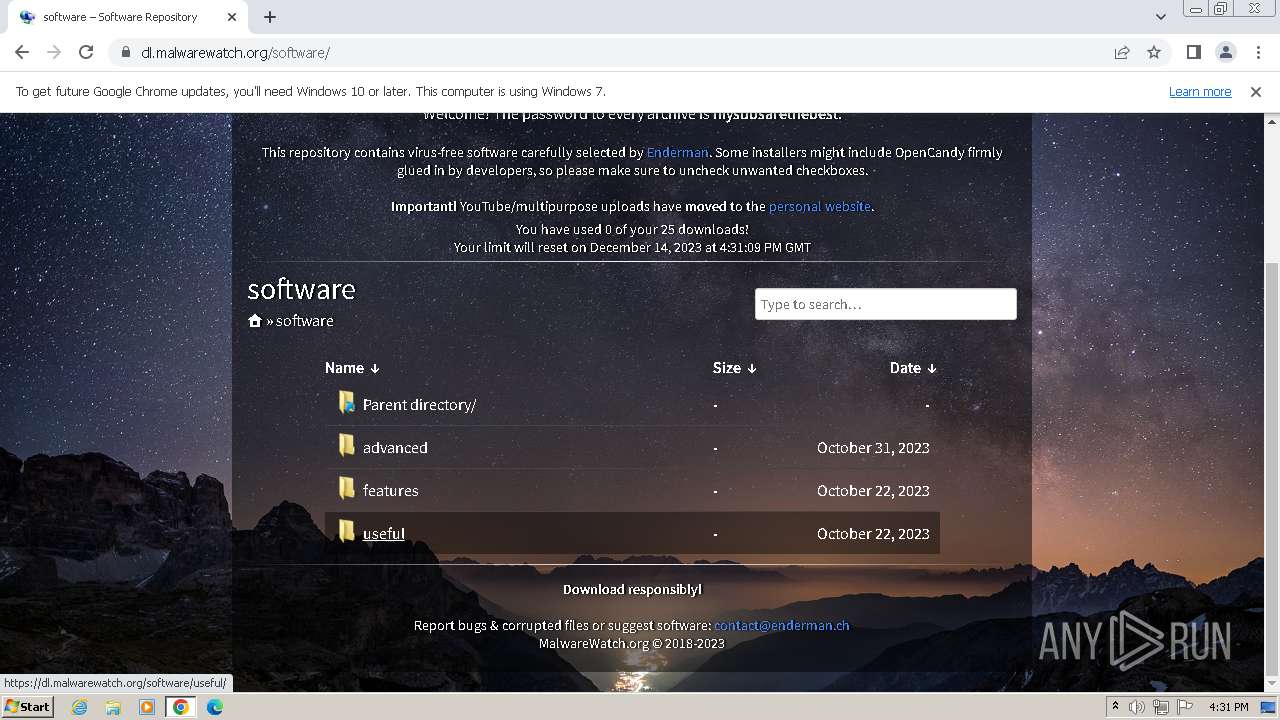Open the advanced folder

[x=395, y=447]
